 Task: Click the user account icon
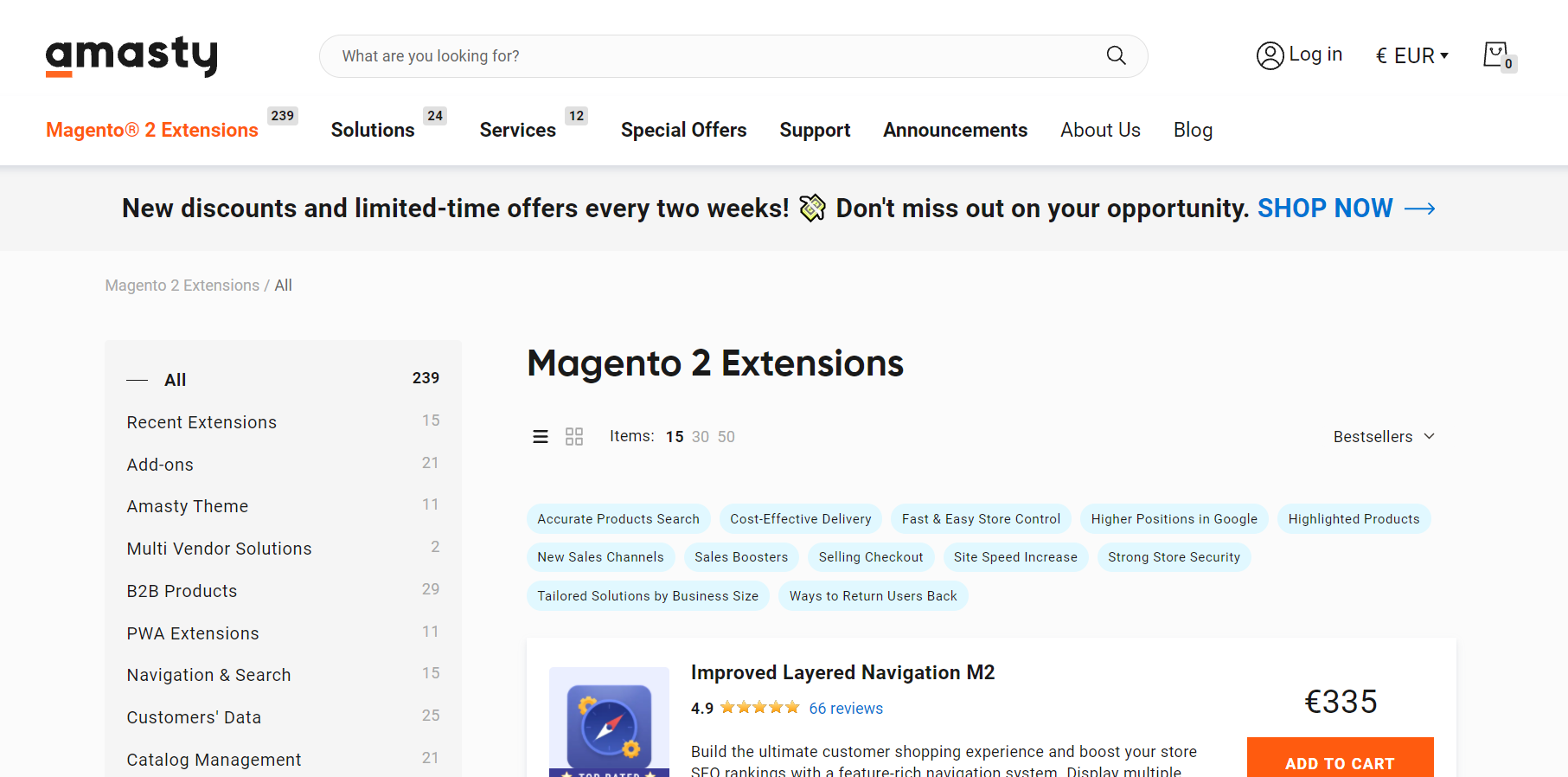(1270, 55)
